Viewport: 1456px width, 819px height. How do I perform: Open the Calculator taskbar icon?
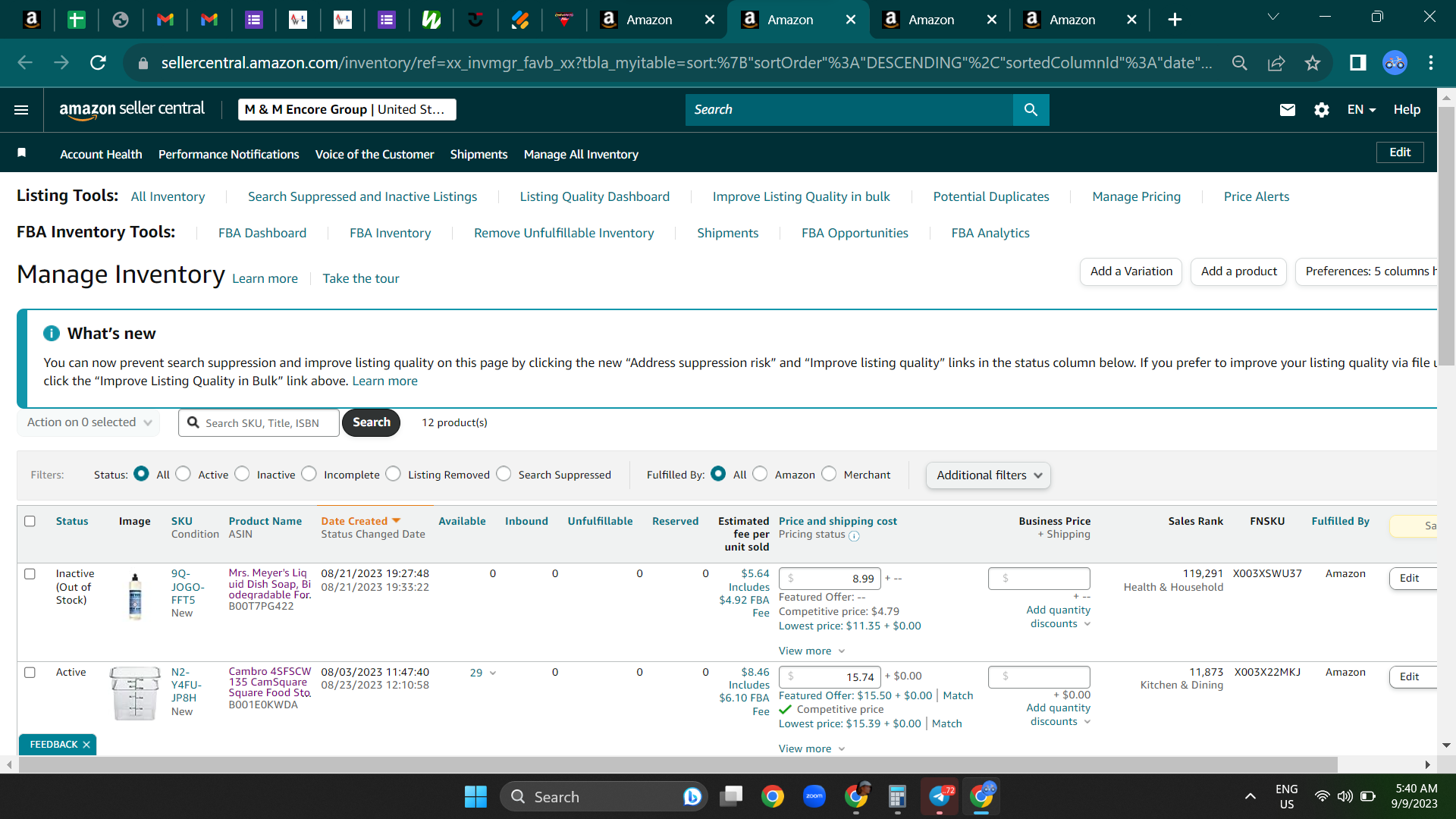(898, 796)
